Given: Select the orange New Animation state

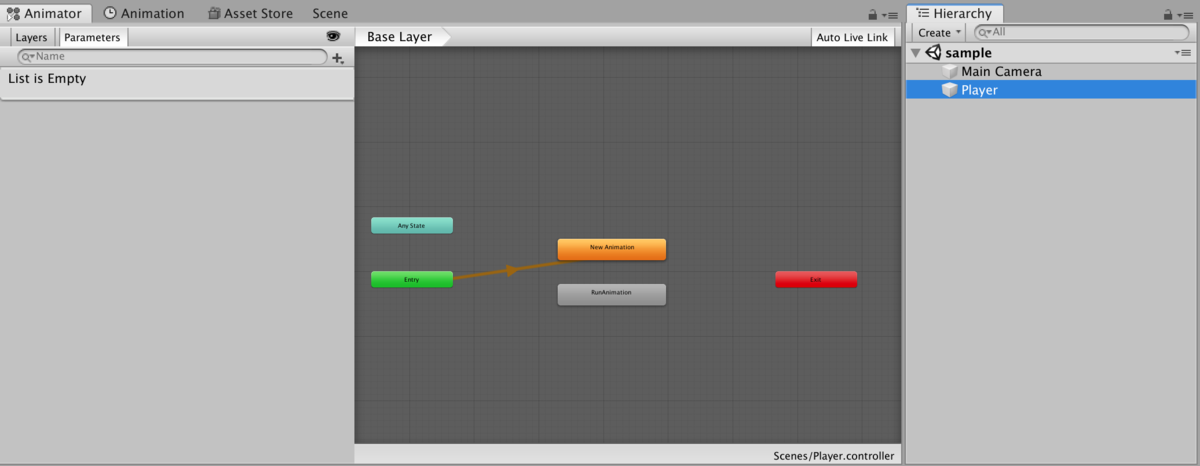Looking at the screenshot, I should [611, 248].
